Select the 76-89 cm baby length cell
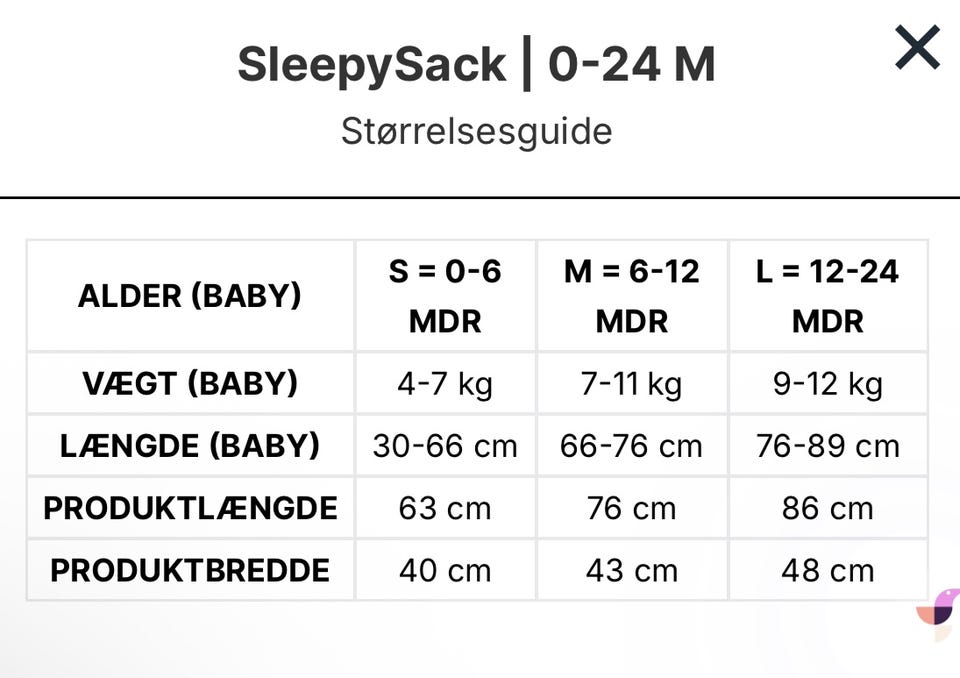 click(828, 446)
